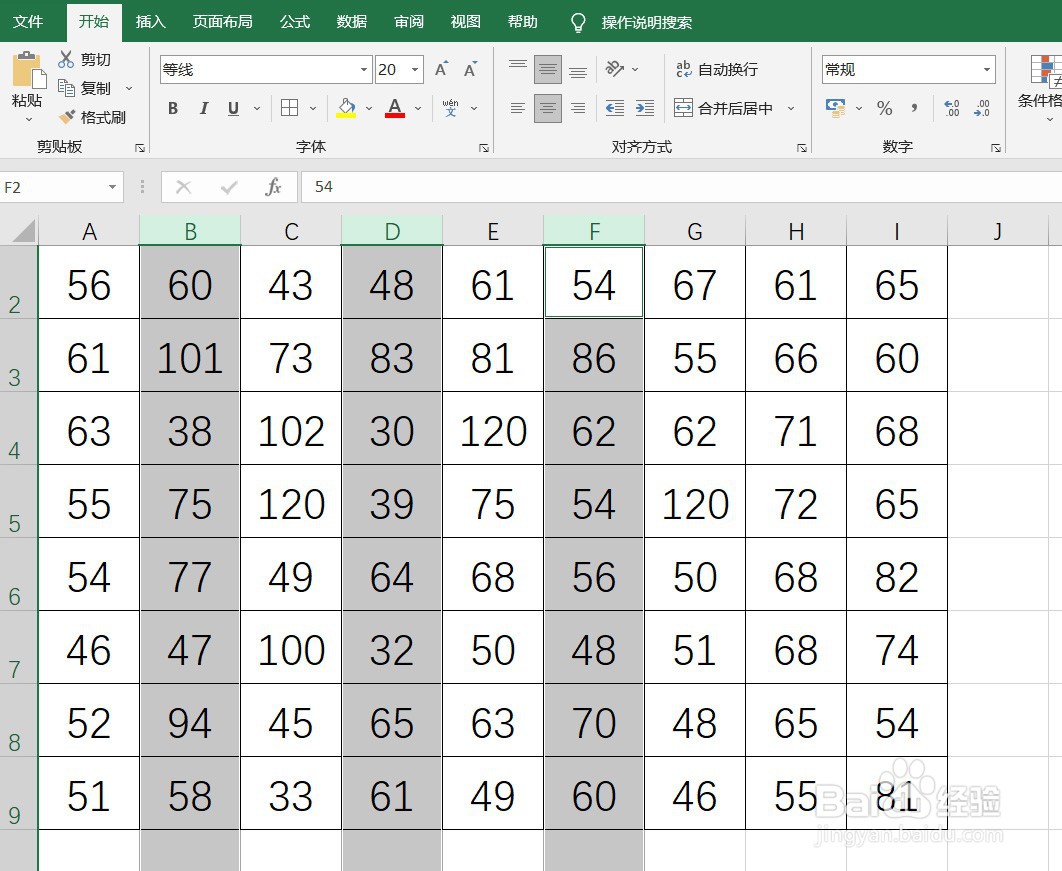Open the 文件 File tab
1062x871 pixels.
[x=28, y=22]
